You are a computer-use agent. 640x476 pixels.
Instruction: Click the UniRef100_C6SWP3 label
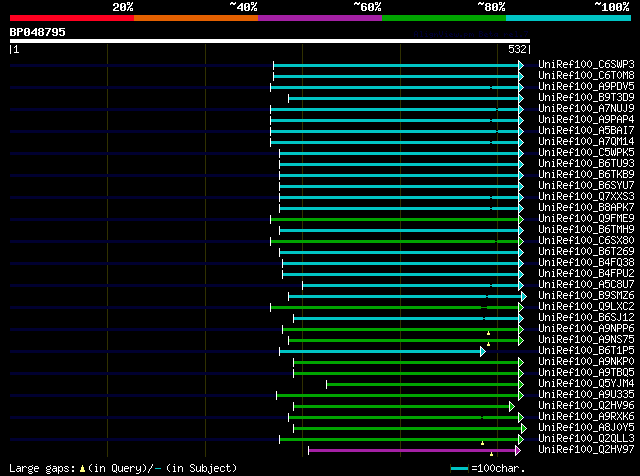(x=586, y=65)
